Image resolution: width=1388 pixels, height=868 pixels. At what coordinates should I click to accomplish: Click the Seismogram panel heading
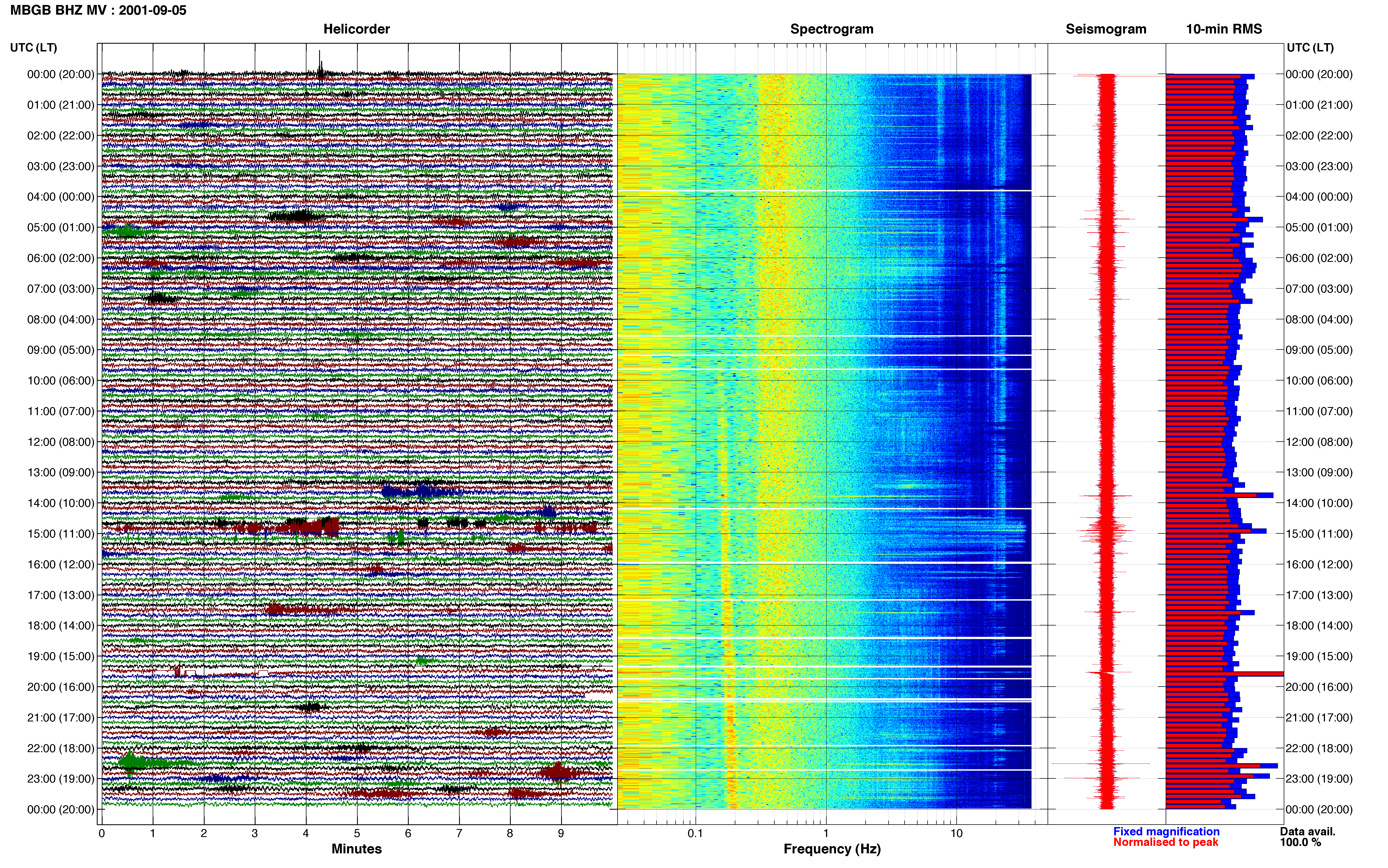[1106, 29]
